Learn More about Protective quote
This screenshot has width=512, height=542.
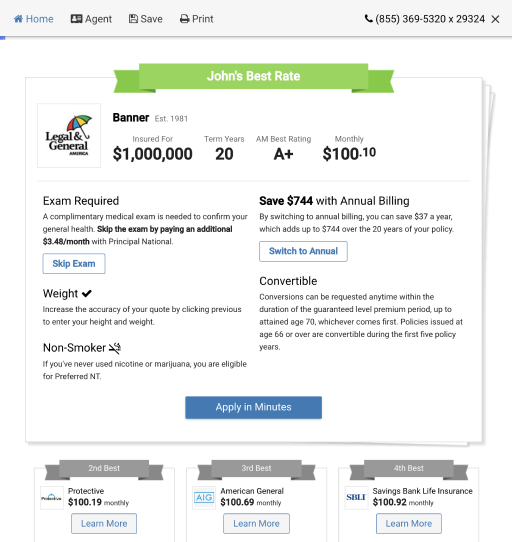[104, 524]
